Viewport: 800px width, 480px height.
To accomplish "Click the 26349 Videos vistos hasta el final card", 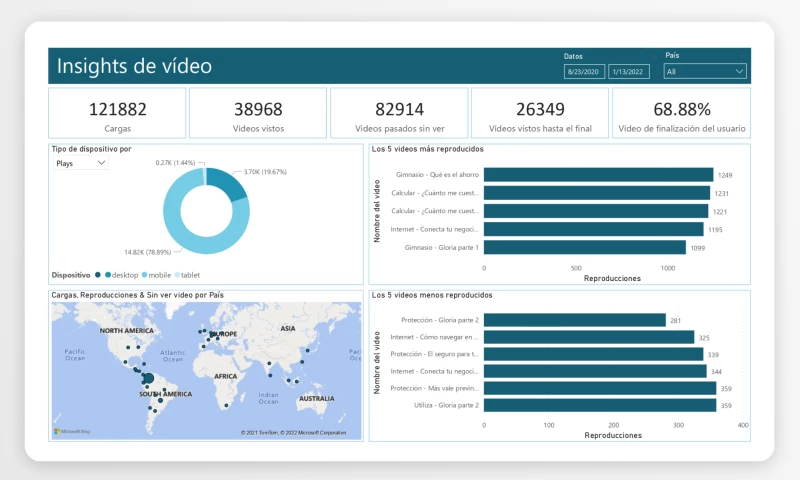I will click(540, 113).
